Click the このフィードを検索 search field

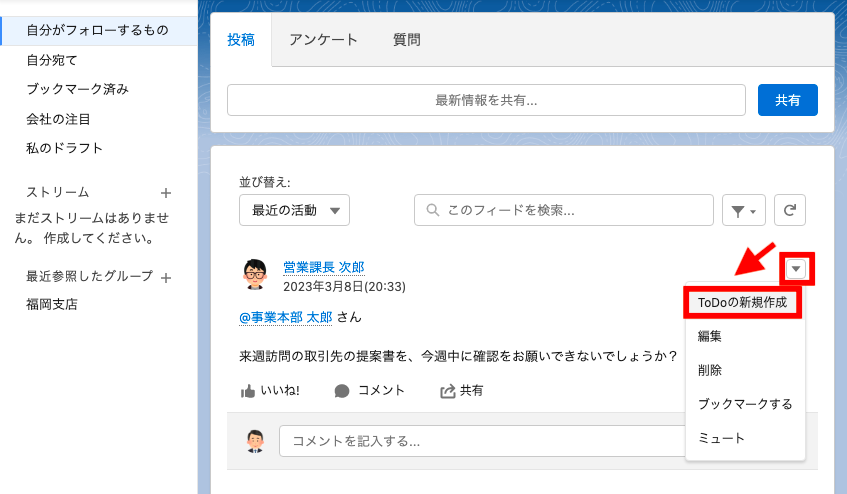coord(563,210)
